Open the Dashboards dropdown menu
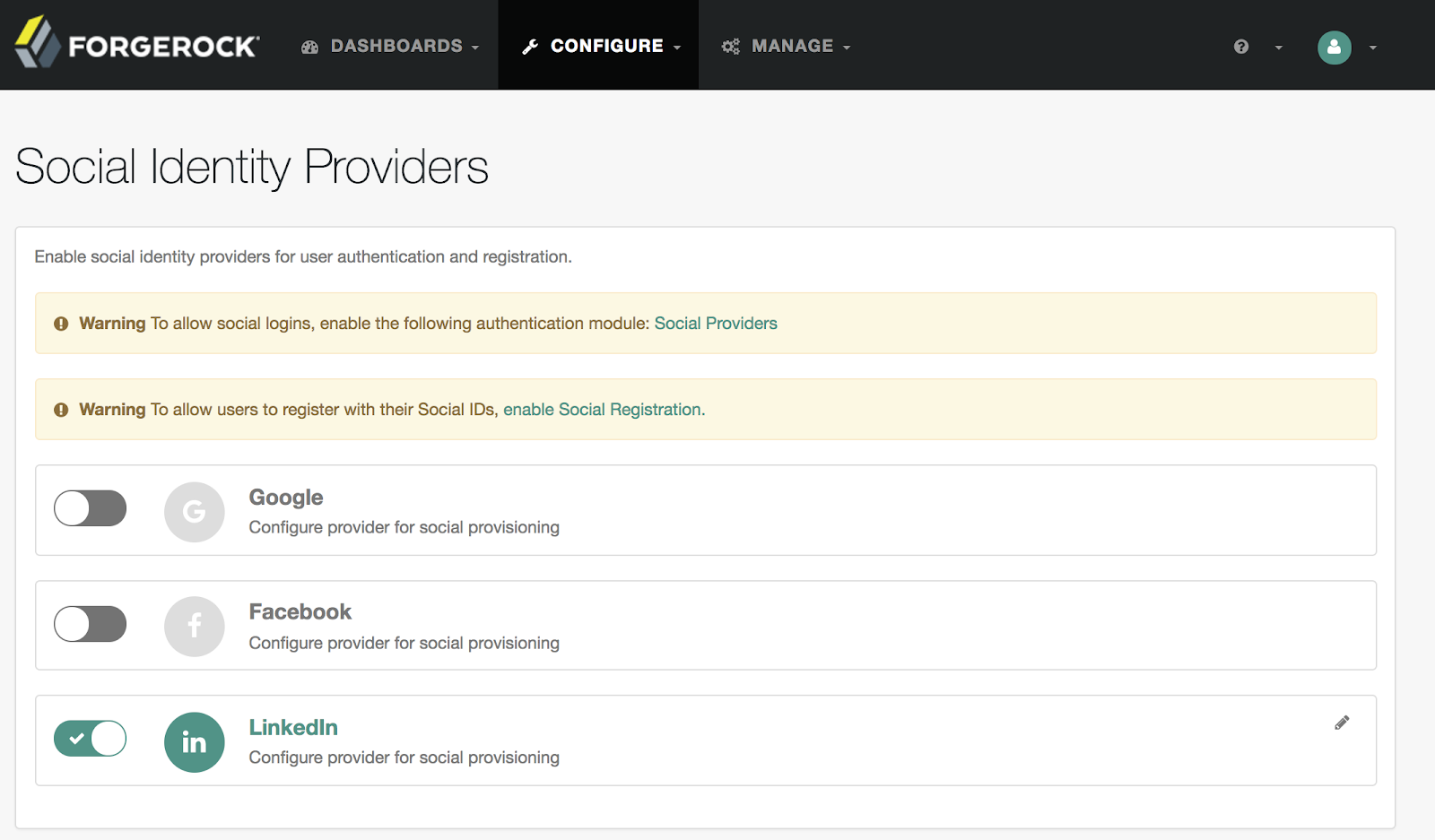Image resolution: width=1435 pixels, height=840 pixels. [x=390, y=46]
